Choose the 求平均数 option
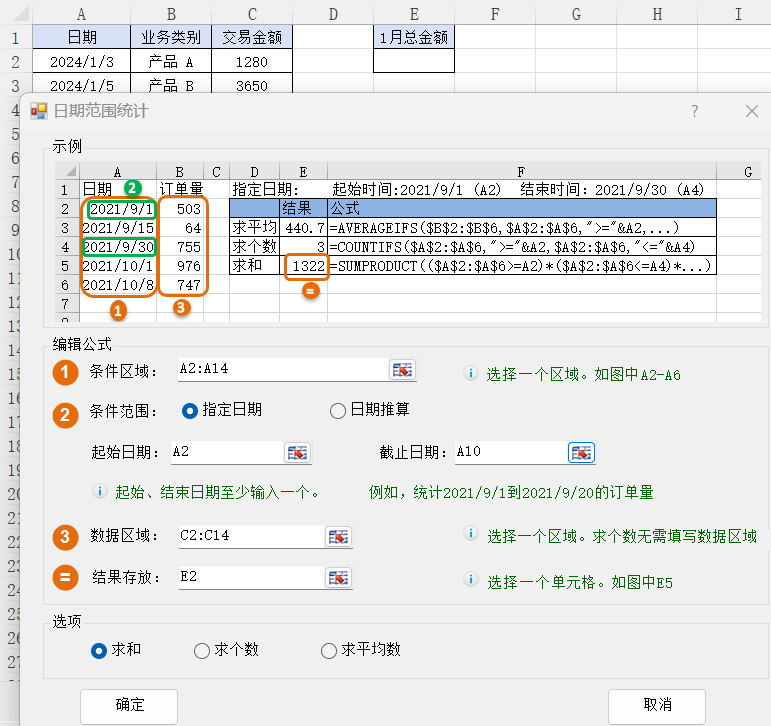 [x=329, y=650]
